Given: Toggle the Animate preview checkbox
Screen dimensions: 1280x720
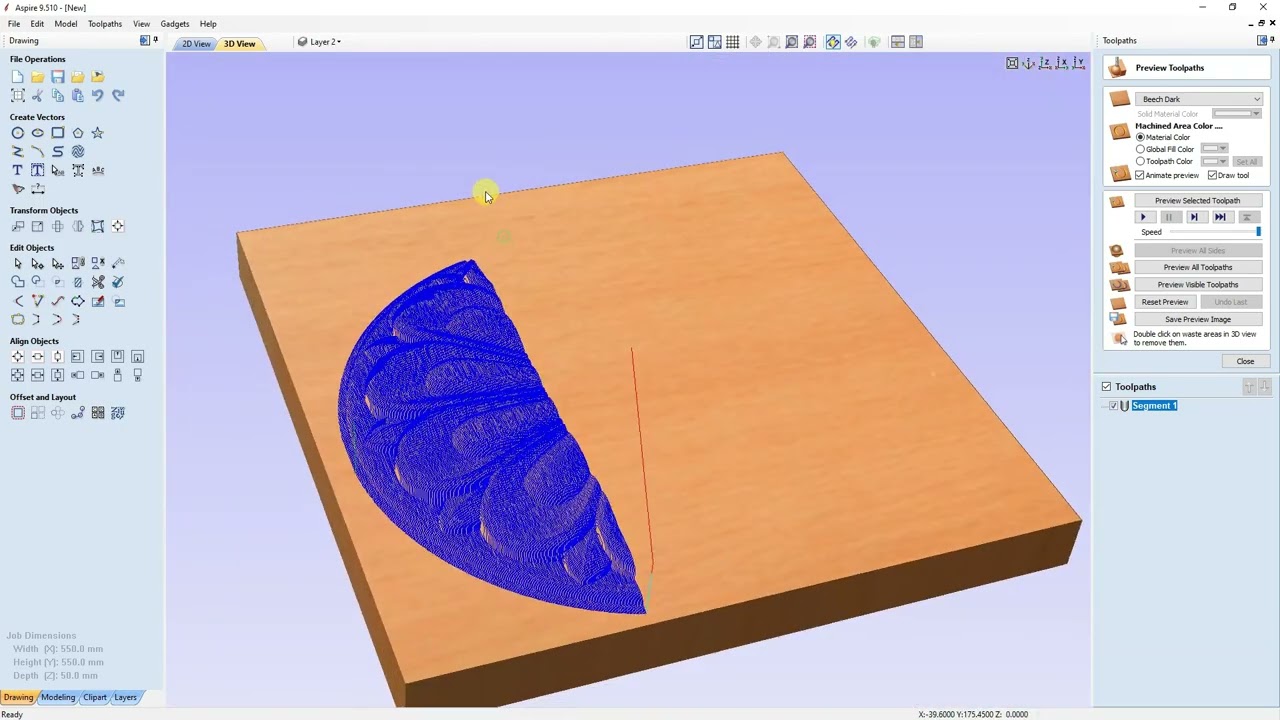Looking at the screenshot, I should [1139, 175].
